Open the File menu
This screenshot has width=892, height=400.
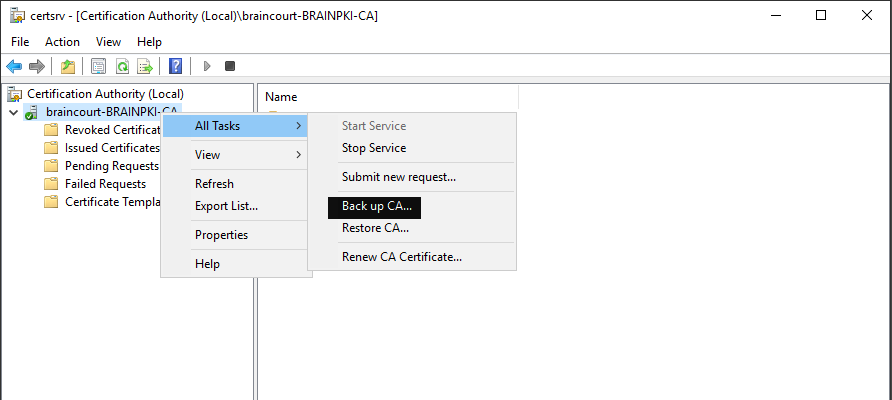point(20,42)
